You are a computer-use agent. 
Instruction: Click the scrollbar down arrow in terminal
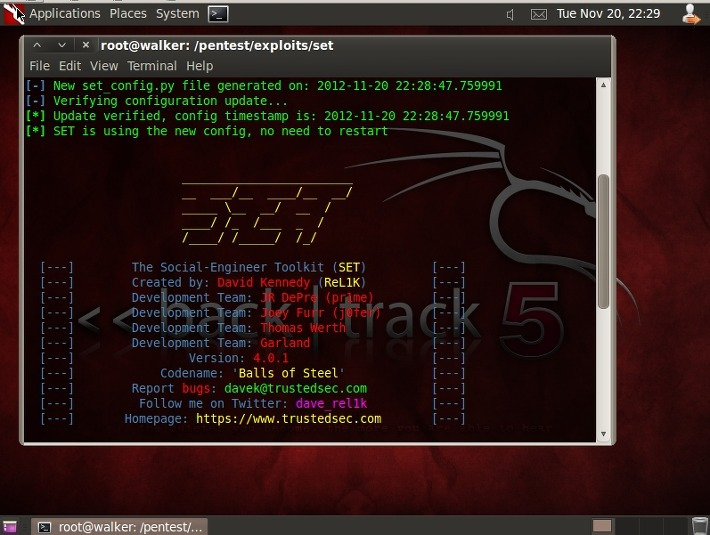click(x=603, y=434)
